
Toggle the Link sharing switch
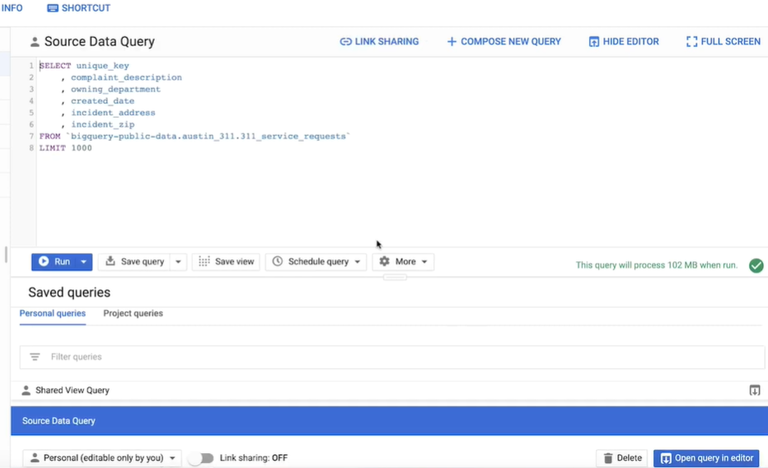[201, 458]
